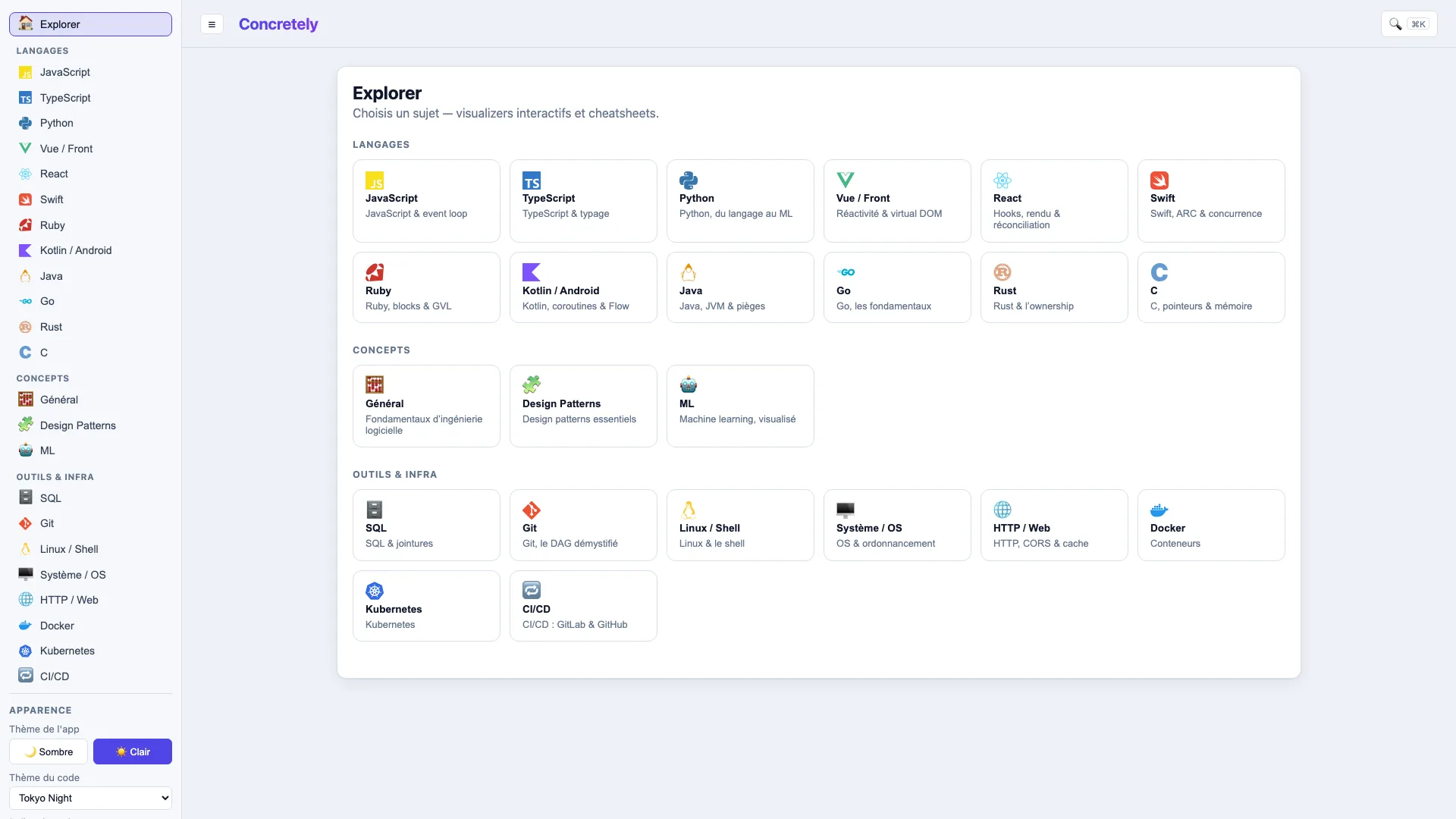Click the Docker 'Conteneurs' description text
This screenshot has width=1456, height=819.
[x=1175, y=544]
